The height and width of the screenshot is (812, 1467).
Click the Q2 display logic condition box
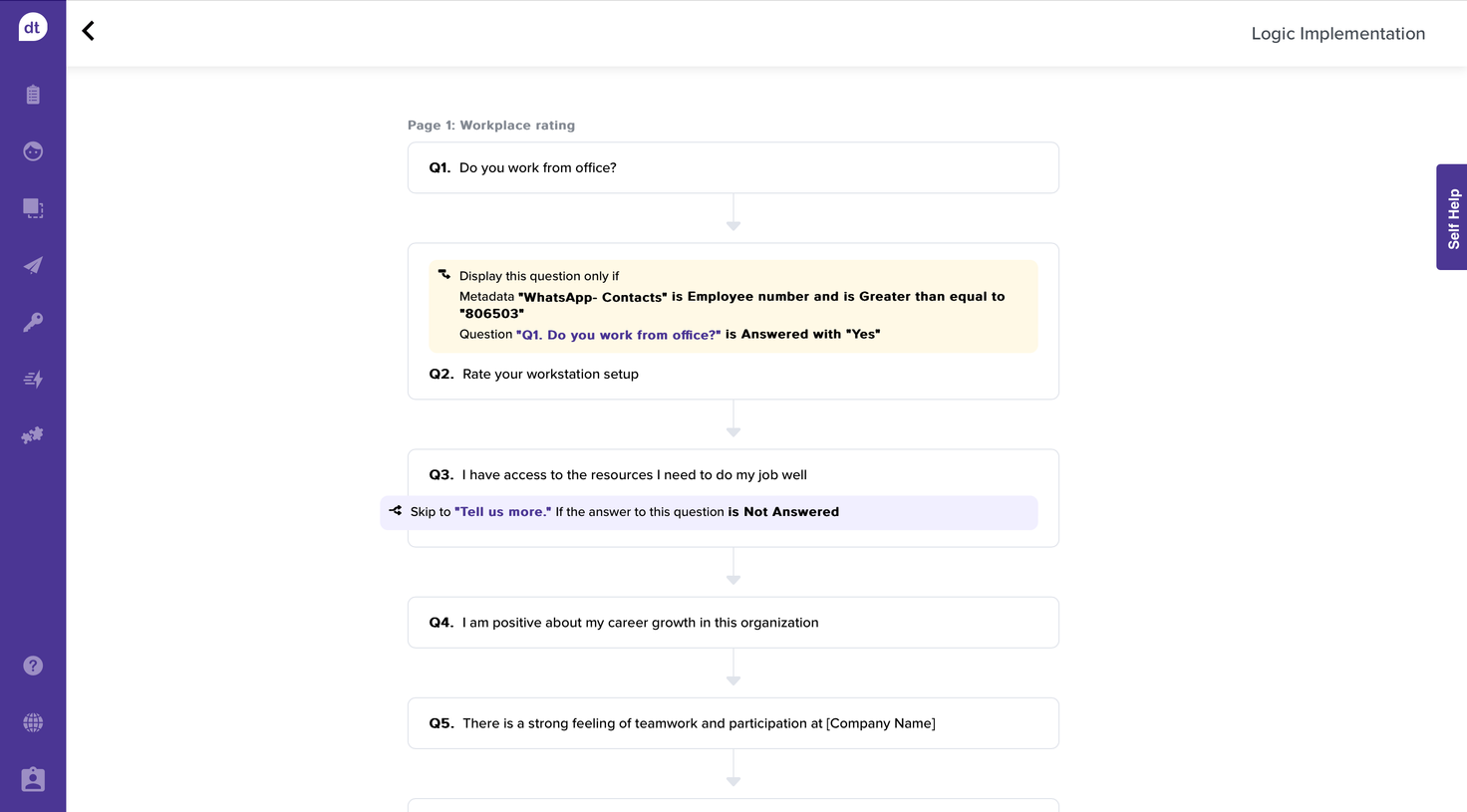pos(733,306)
